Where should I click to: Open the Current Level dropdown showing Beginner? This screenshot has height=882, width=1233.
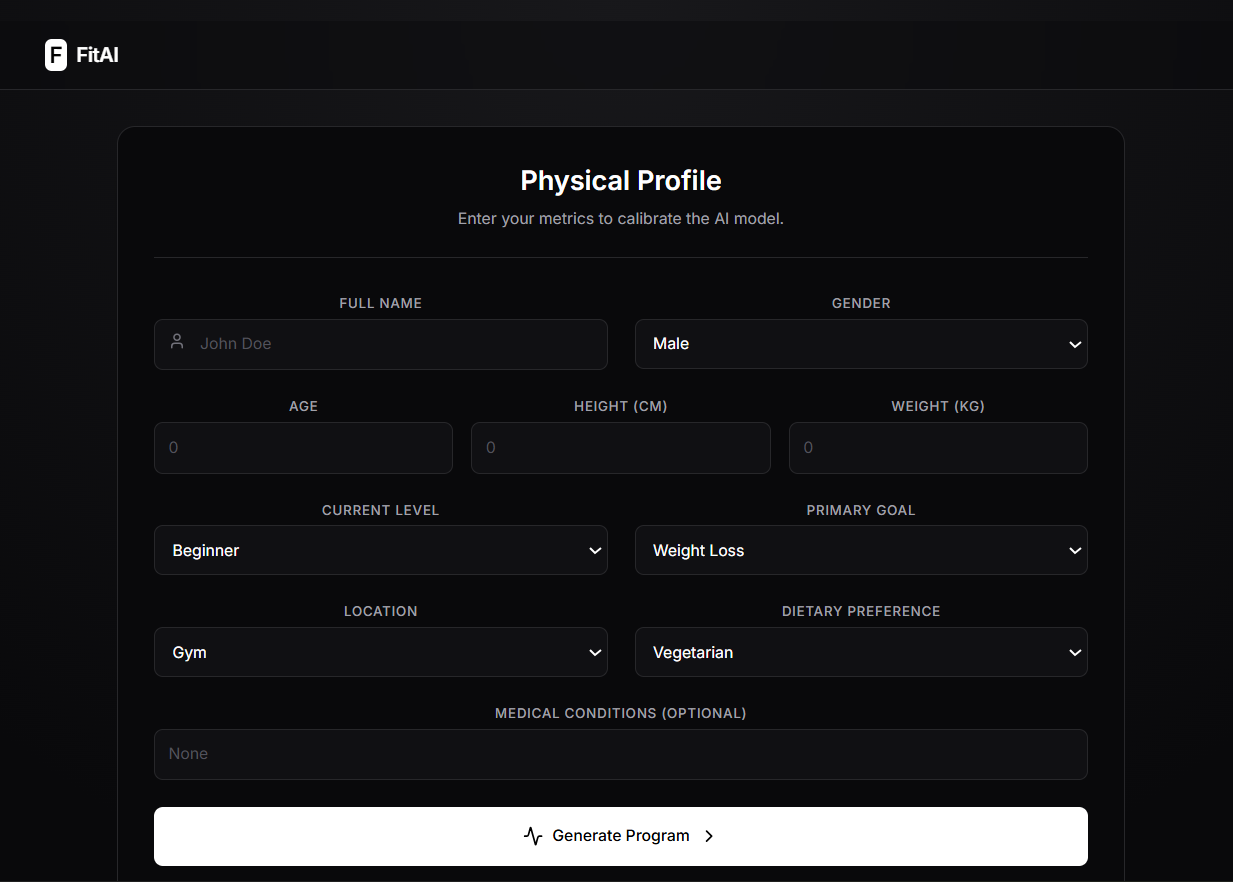[x=380, y=550]
